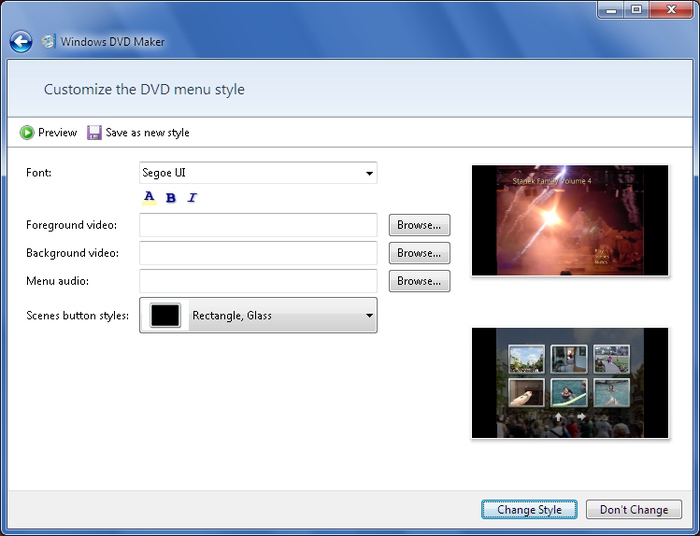Click the green Preview play icon

click(27, 133)
